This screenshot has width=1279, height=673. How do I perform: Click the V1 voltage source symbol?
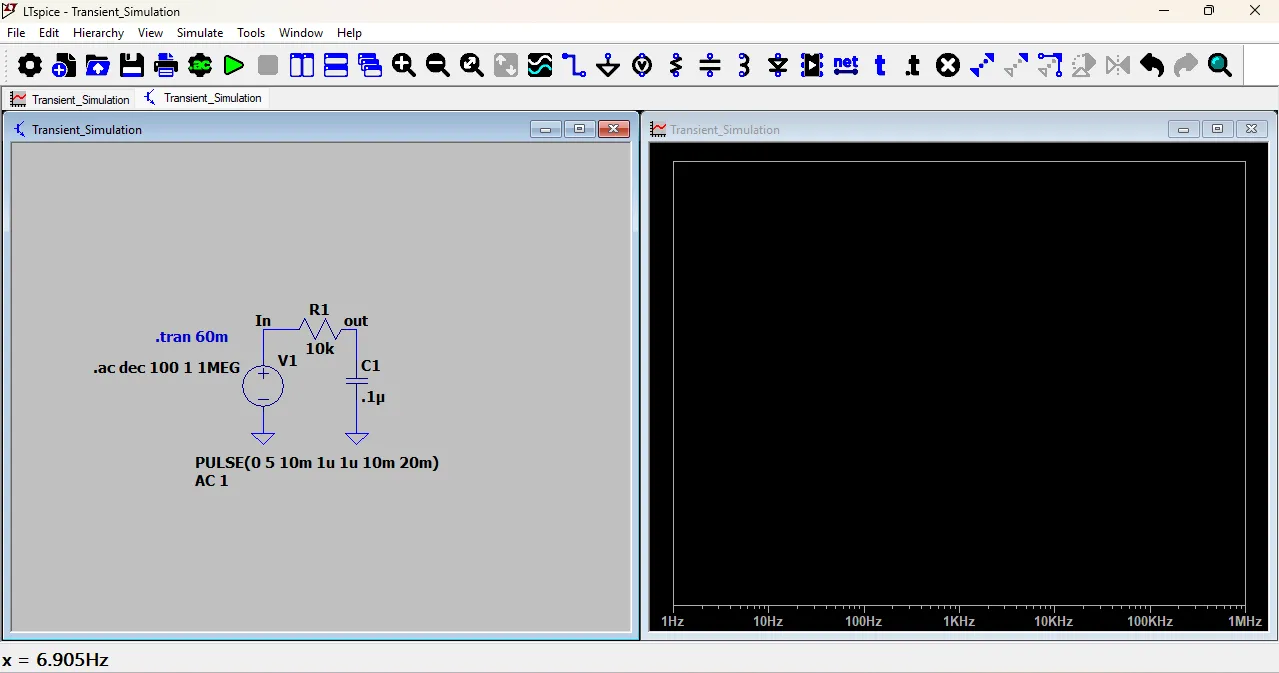[x=263, y=386]
